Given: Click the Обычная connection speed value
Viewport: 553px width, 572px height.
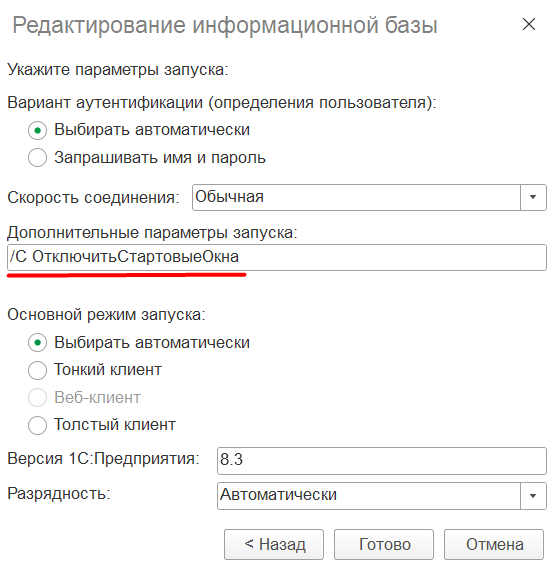Looking at the screenshot, I should [356, 197].
